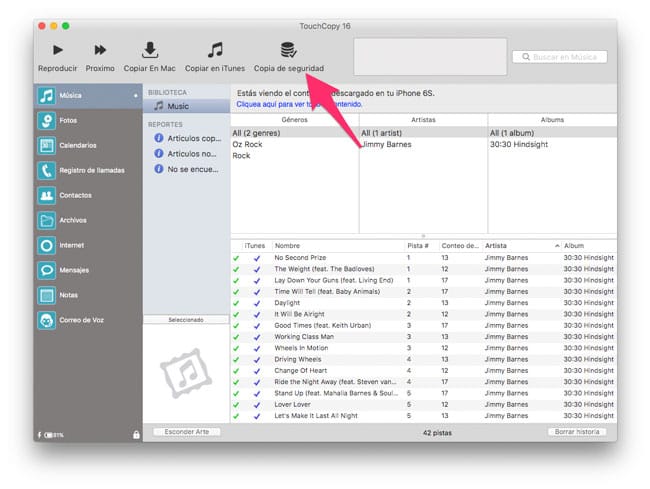Open Copia de seguridad backup icon

tap(288, 50)
